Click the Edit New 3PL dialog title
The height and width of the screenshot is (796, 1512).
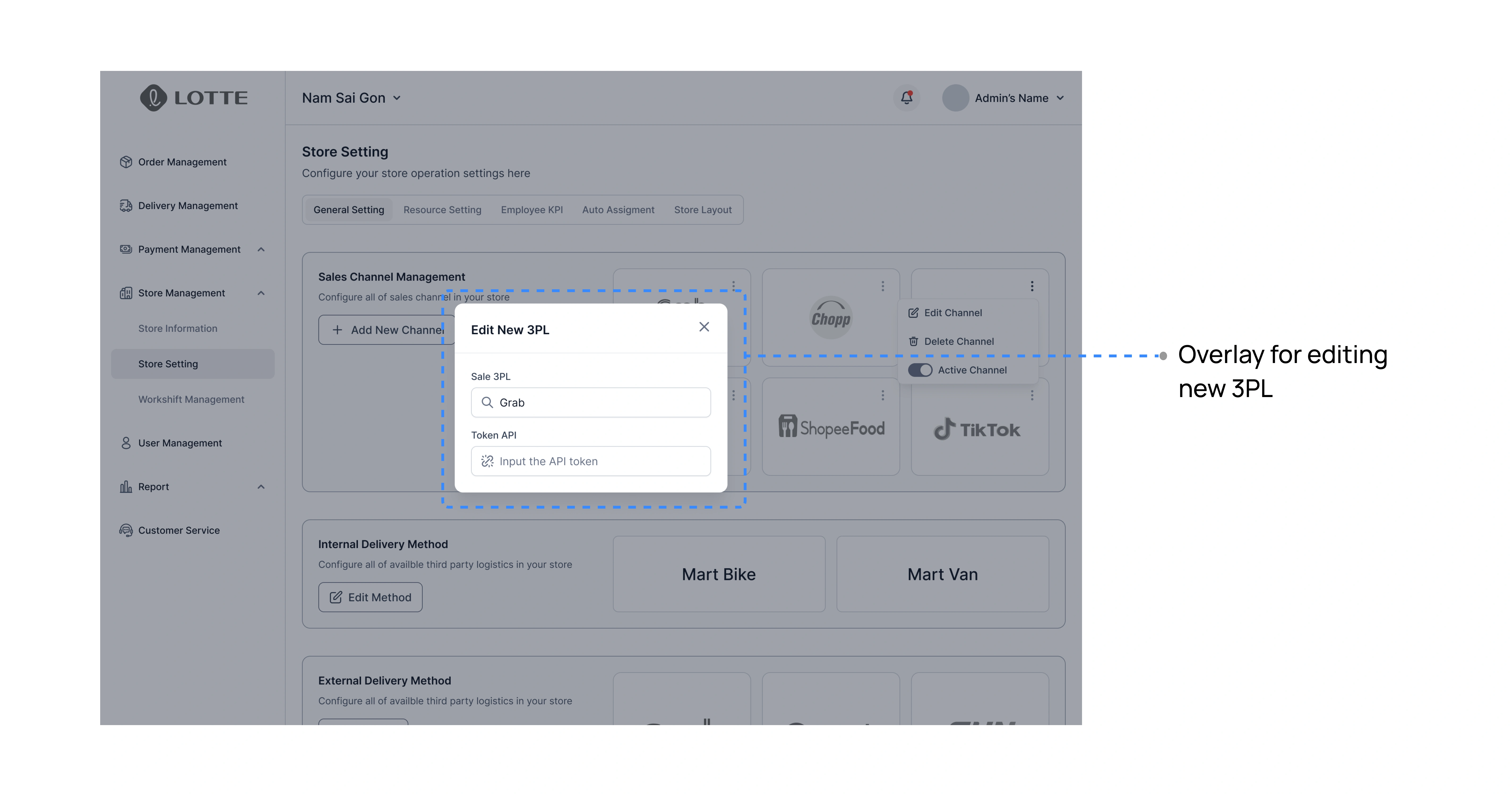pyautogui.click(x=510, y=330)
